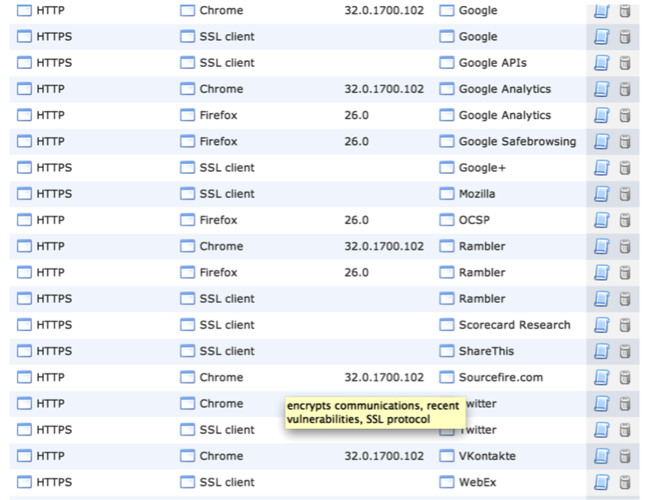Select the ShareThis text
This screenshot has height=500, width=647.
486,351
